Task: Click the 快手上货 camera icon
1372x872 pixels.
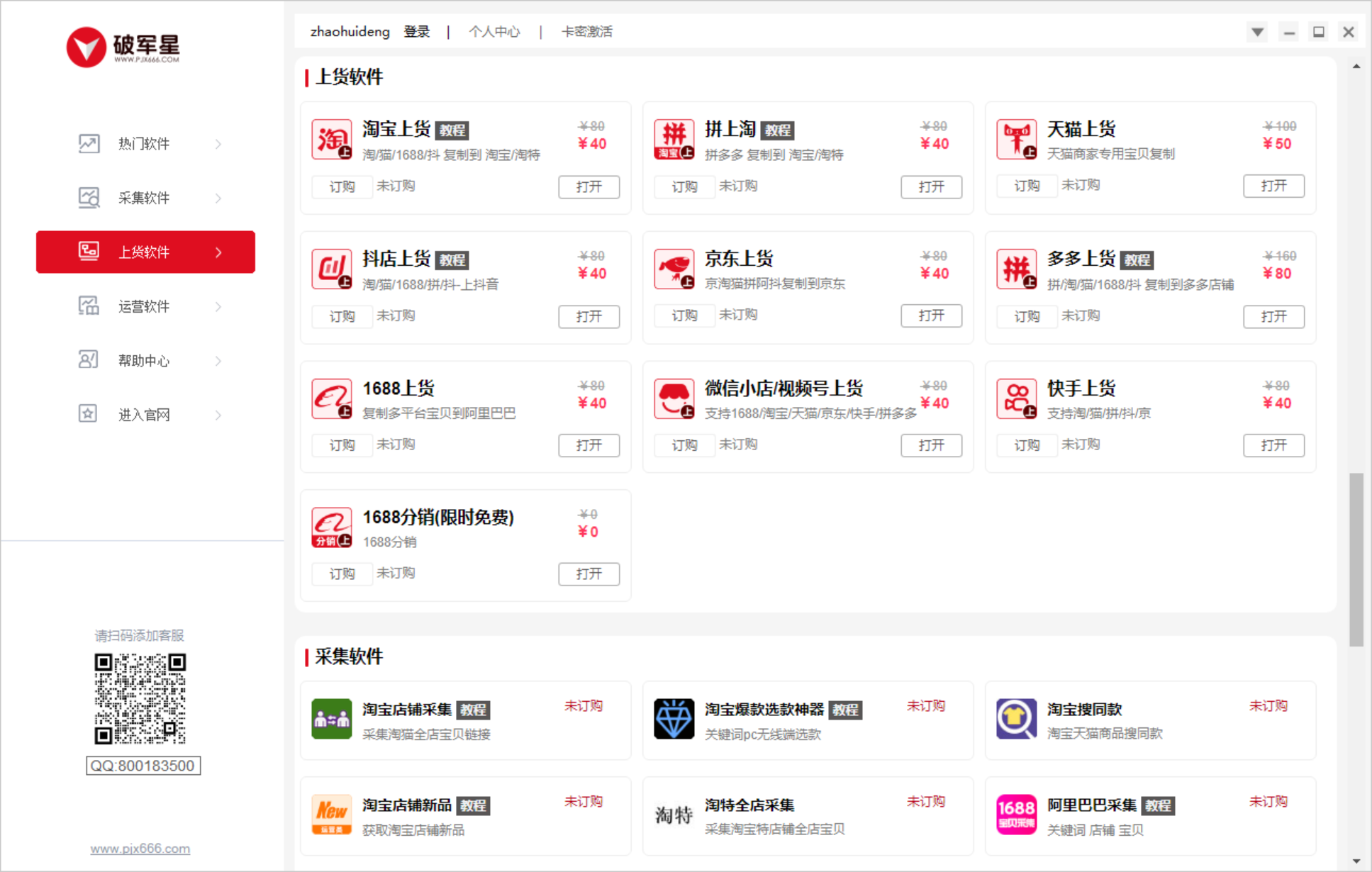Action: tap(1016, 398)
